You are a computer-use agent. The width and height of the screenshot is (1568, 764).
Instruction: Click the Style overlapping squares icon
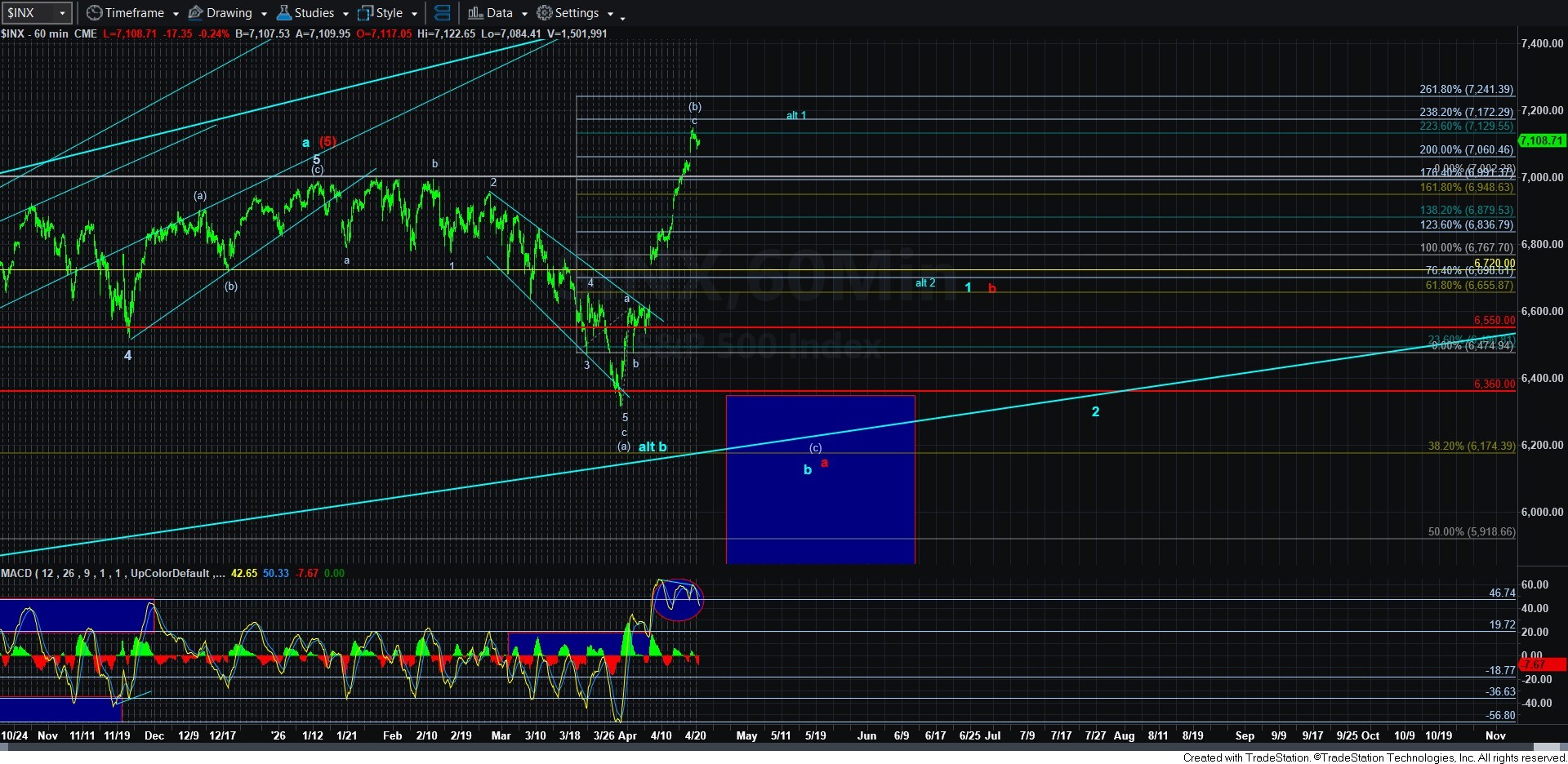pos(365,13)
